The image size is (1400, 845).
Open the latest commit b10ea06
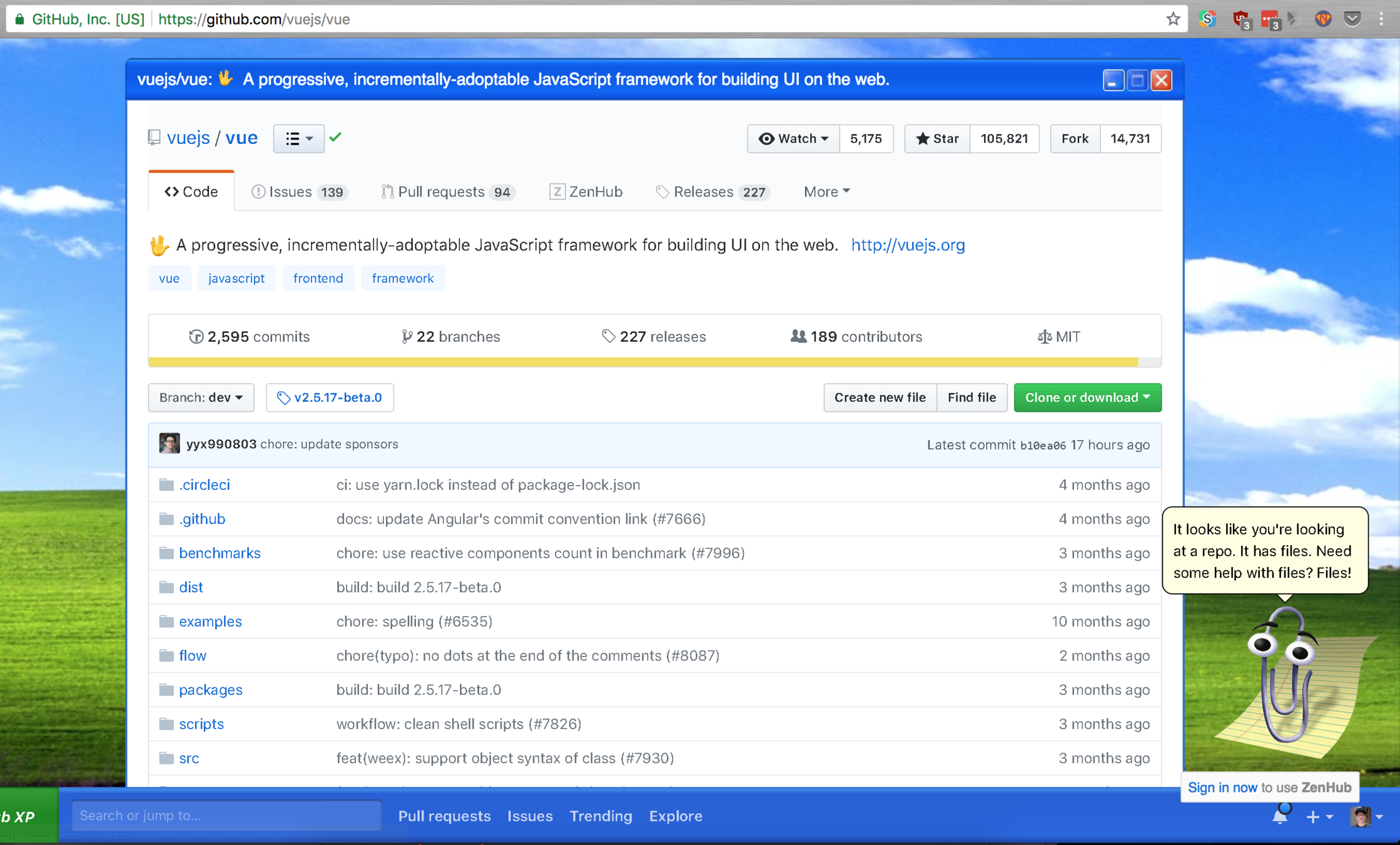pyautogui.click(x=1043, y=445)
